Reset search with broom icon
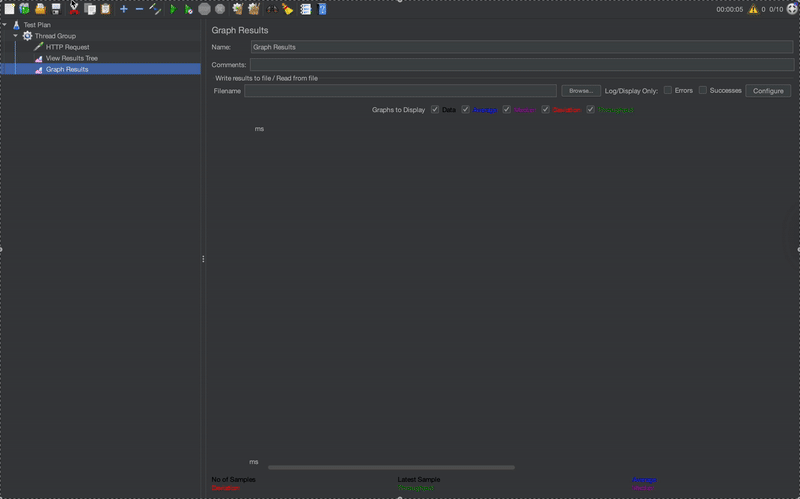This screenshot has height=499, width=800. (288, 9)
